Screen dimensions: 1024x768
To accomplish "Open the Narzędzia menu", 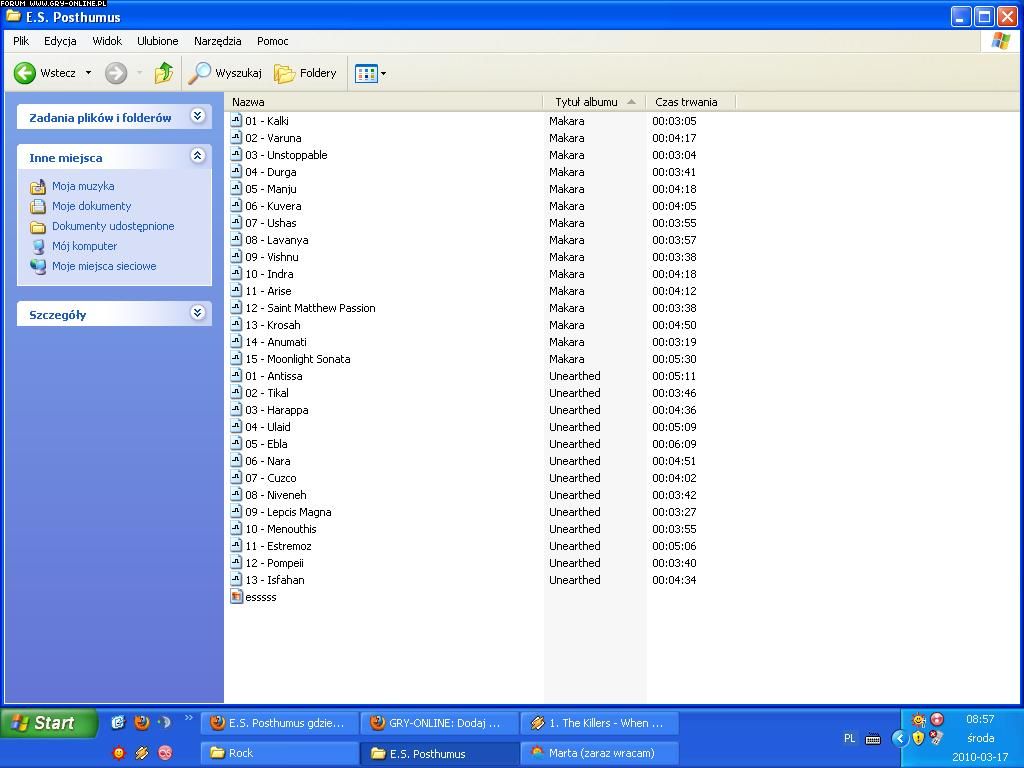I will click(x=217, y=41).
